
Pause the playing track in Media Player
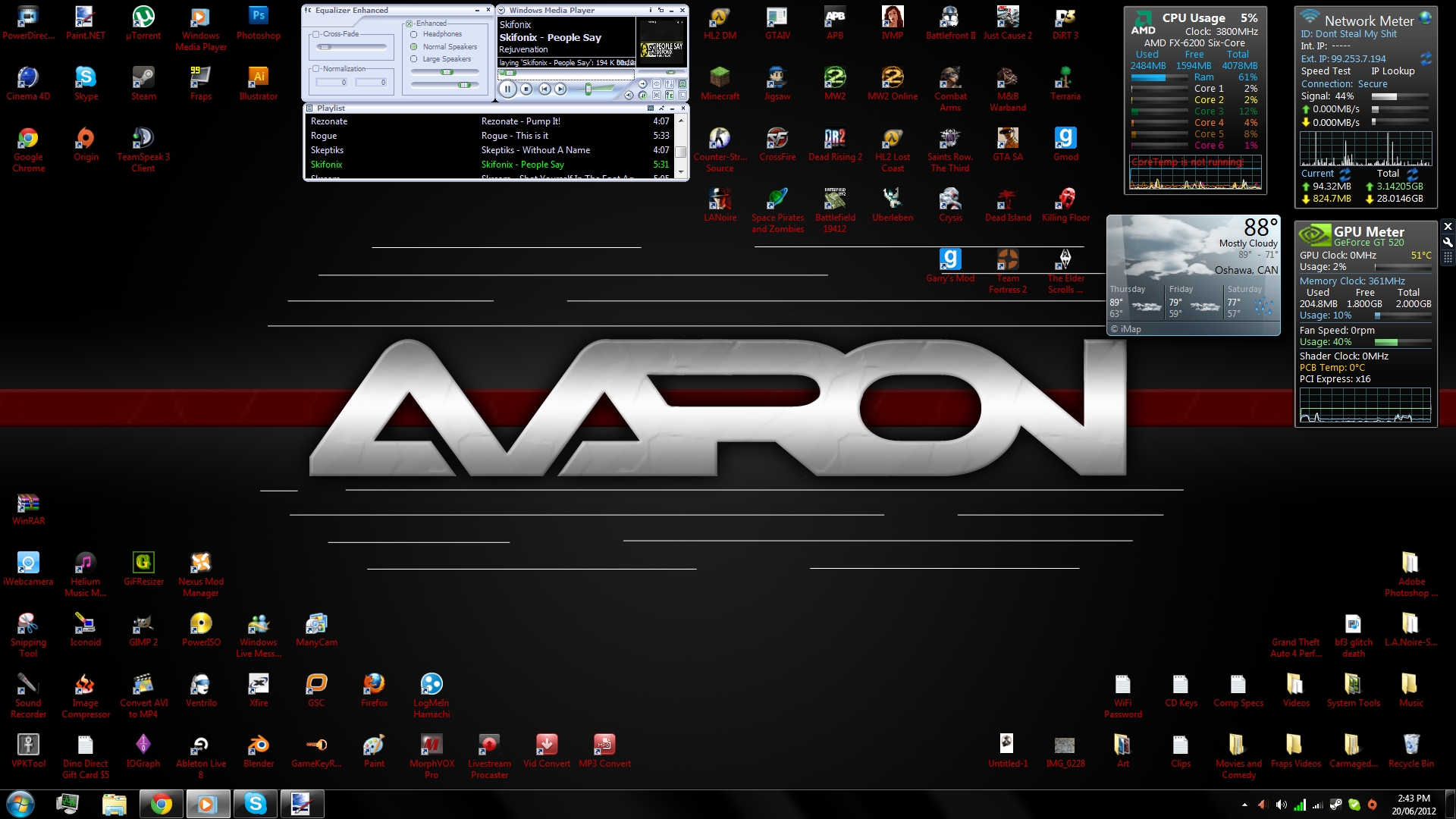pyautogui.click(x=507, y=89)
